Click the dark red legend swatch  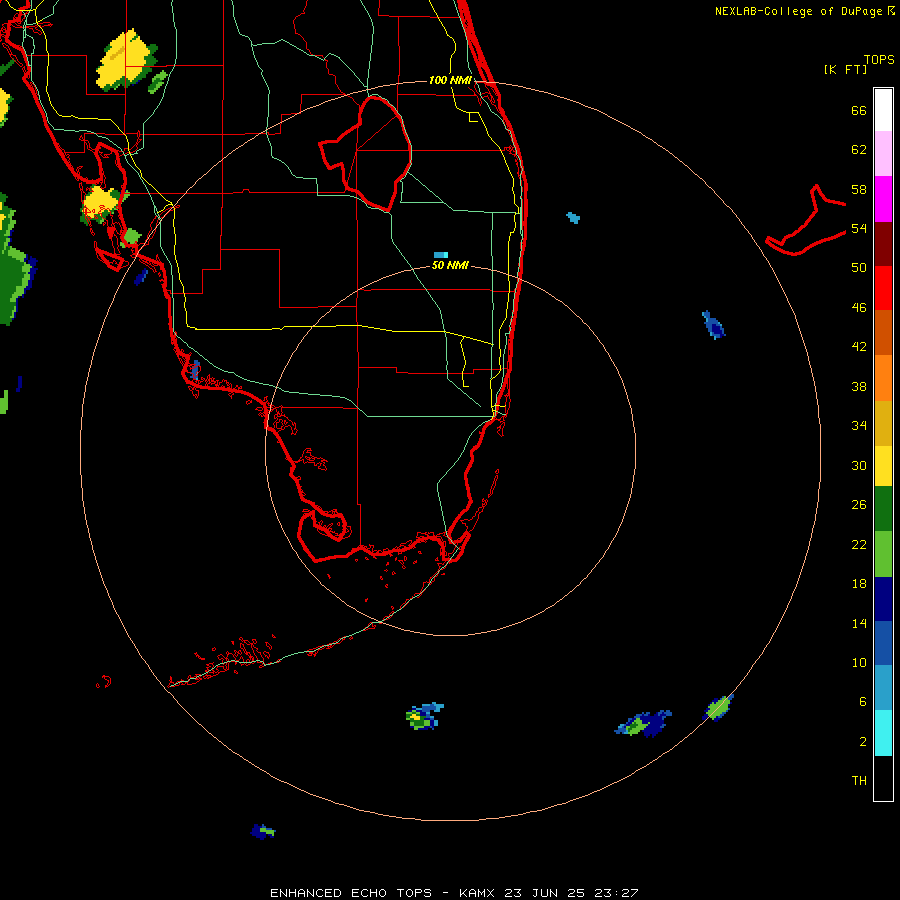[x=883, y=243]
